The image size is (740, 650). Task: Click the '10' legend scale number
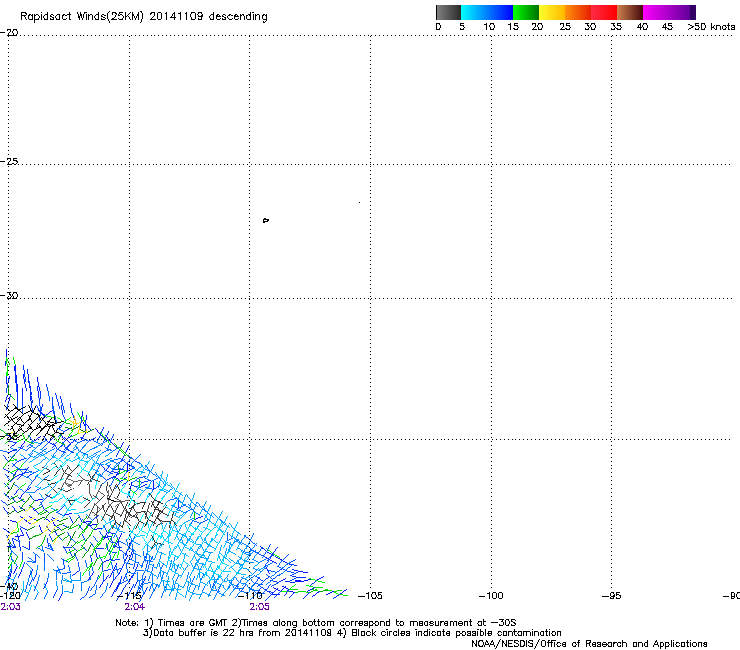tap(489, 27)
